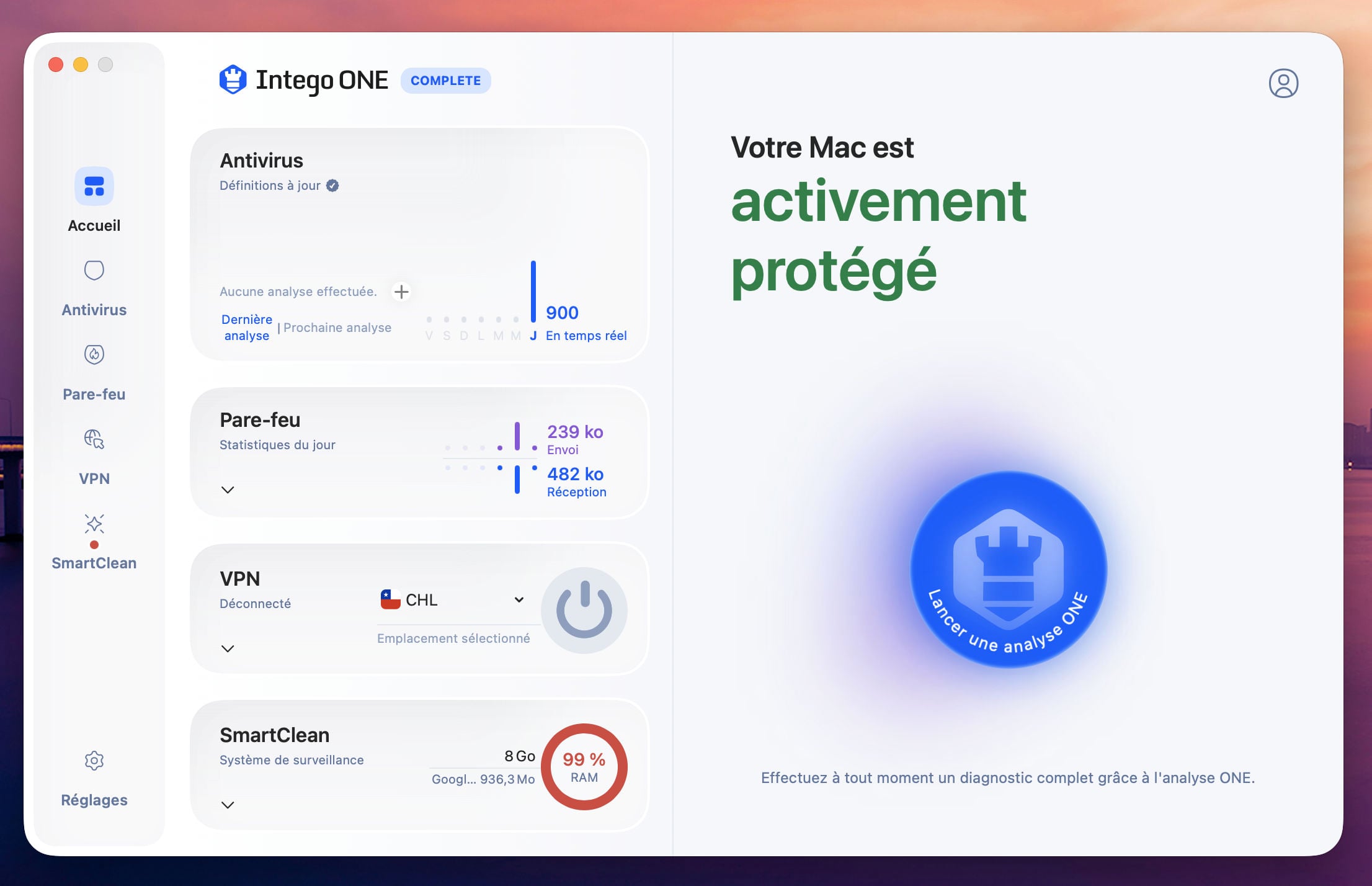Viewport: 1372px width, 886px height.
Task: Open the SmartClean sparkle icon in the sidebar
Action: pyautogui.click(x=94, y=524)
